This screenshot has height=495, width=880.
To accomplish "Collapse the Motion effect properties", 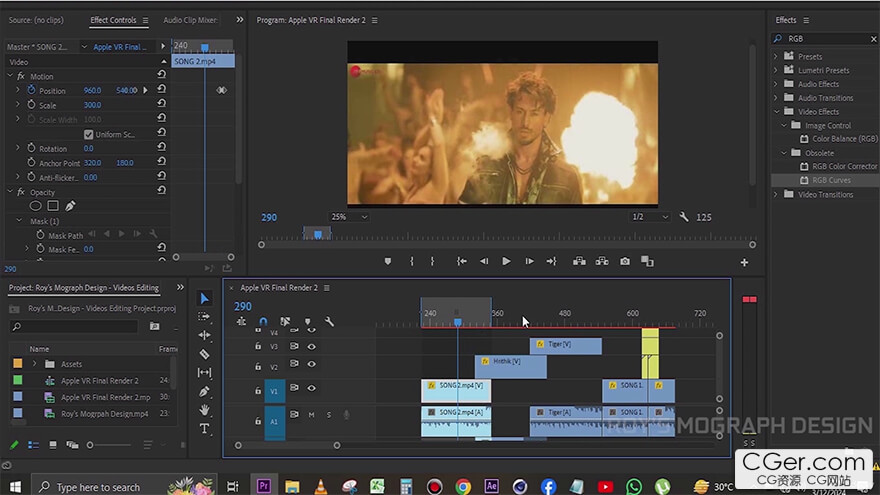I will tap(10, 76).
